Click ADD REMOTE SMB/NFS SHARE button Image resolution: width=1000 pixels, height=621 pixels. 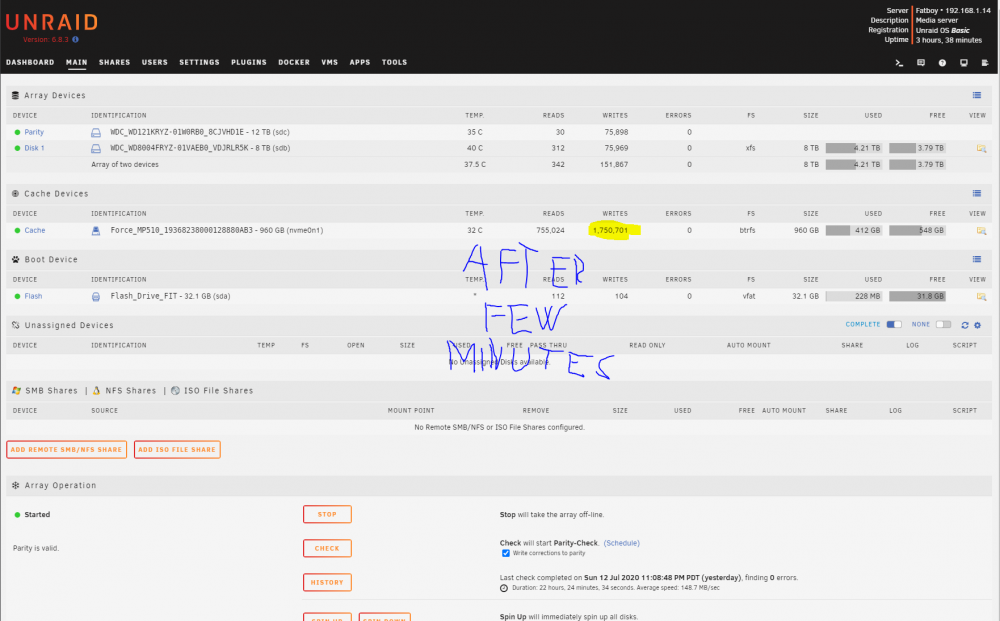click(66, 449)
